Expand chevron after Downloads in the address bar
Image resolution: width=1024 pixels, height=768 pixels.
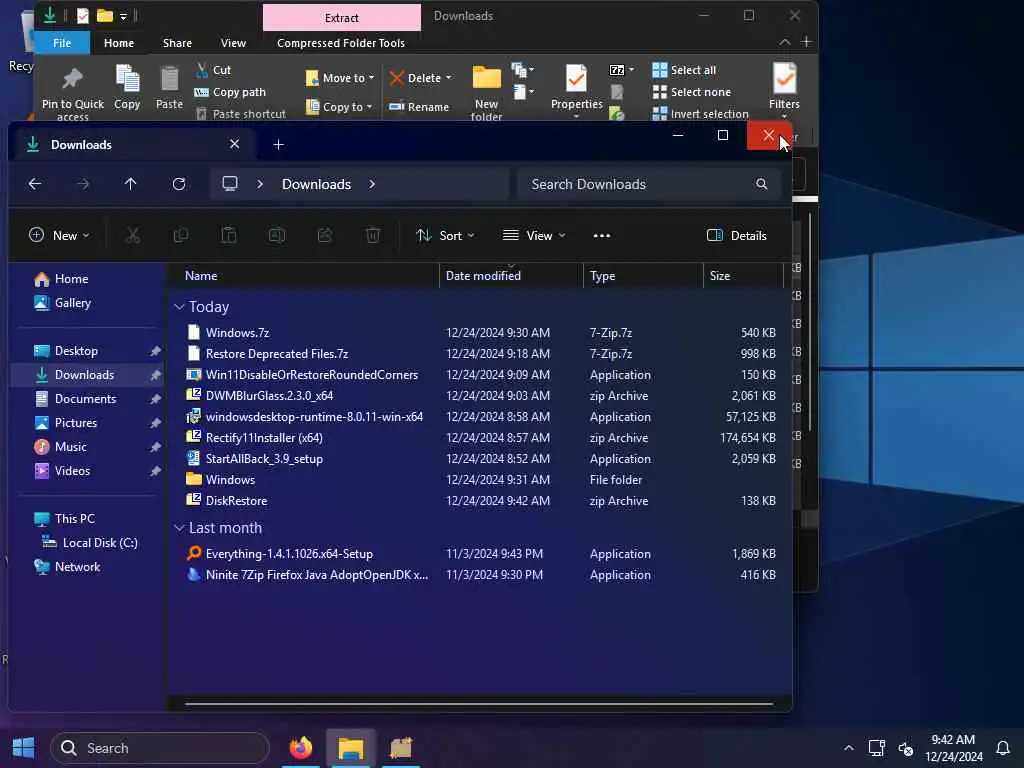(372, 184)
